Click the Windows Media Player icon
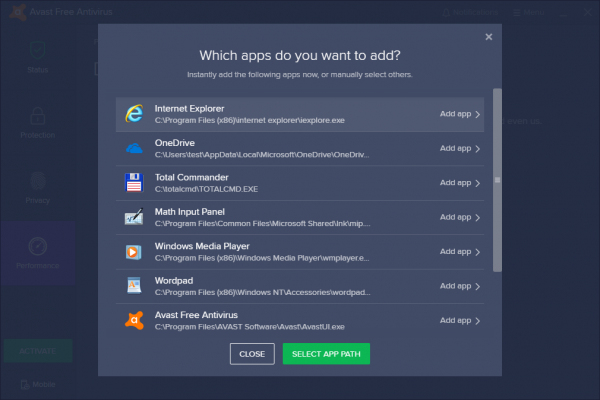Viewport: 600px width, 400px height. pos(134,252)
